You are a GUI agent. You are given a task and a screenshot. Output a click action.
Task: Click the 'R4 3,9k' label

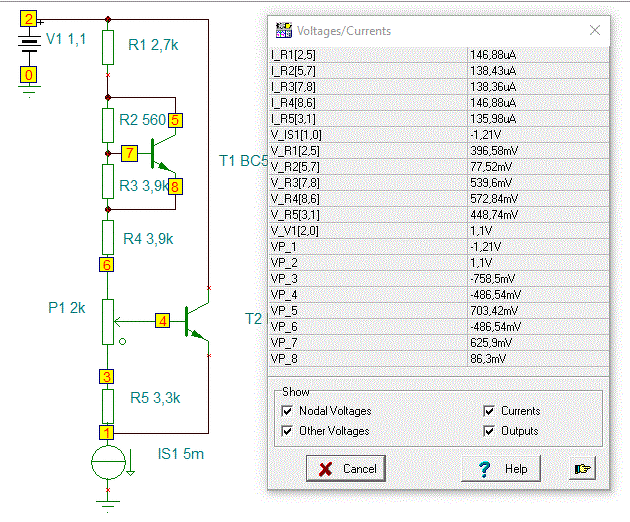(148, 239)
